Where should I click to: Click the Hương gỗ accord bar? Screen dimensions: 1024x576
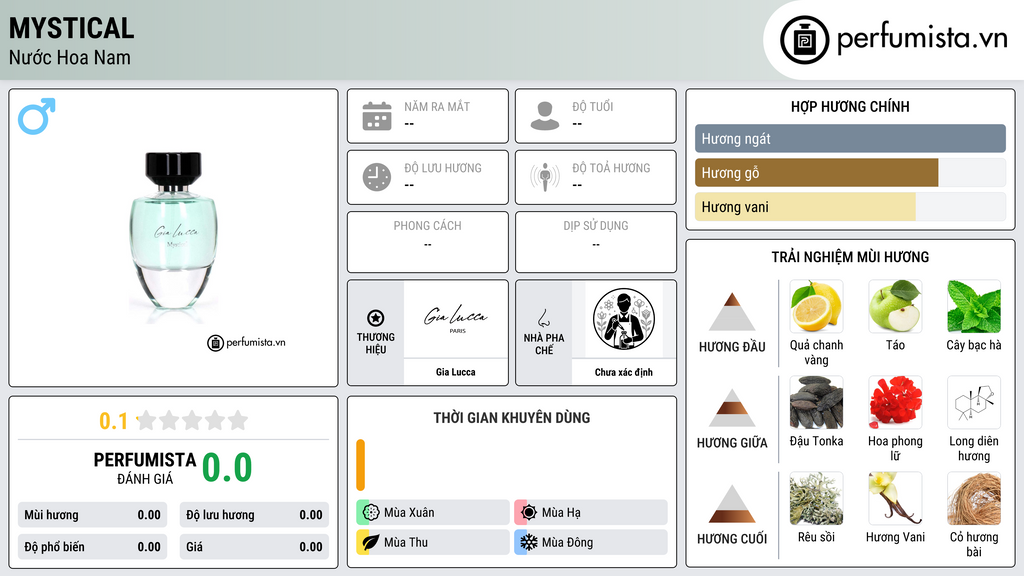coord(850,173)
